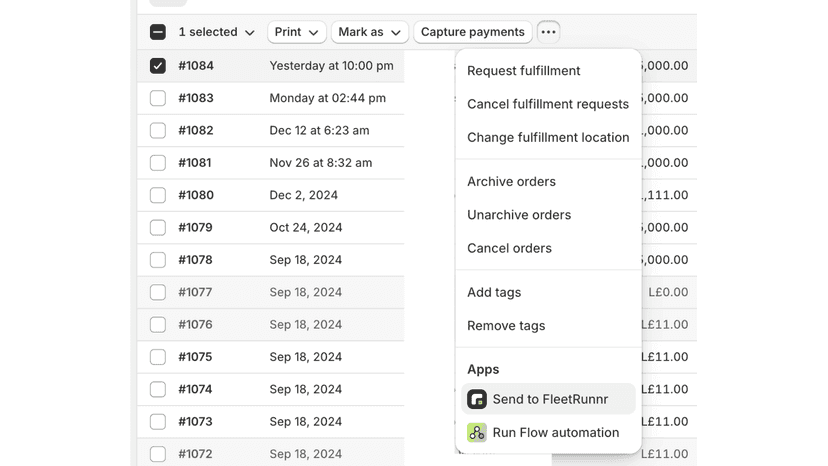Deselect all via header minus checkbox
This screenshot has width=828, height=466.
[x=157, y=32]
